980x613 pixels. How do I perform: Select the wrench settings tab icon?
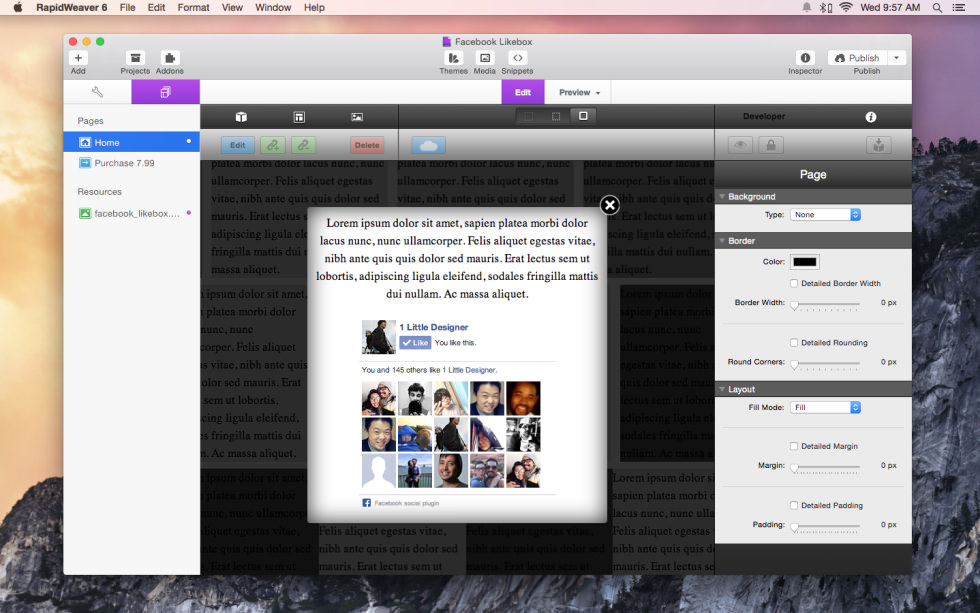click(x=97, y=92)
